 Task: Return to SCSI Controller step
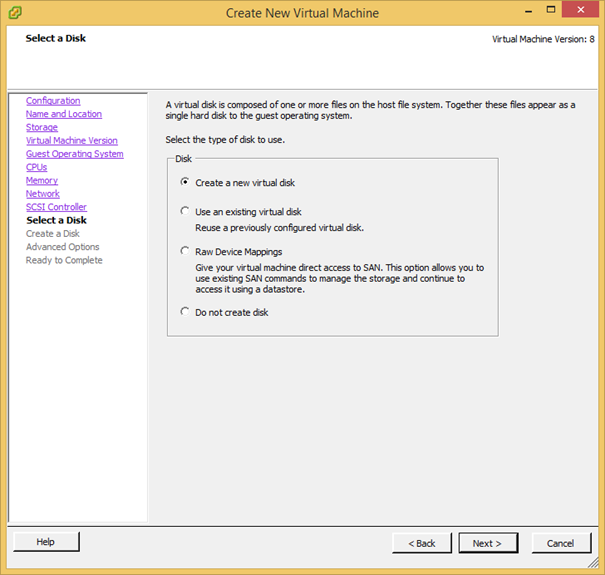click(x=56, y=207)
